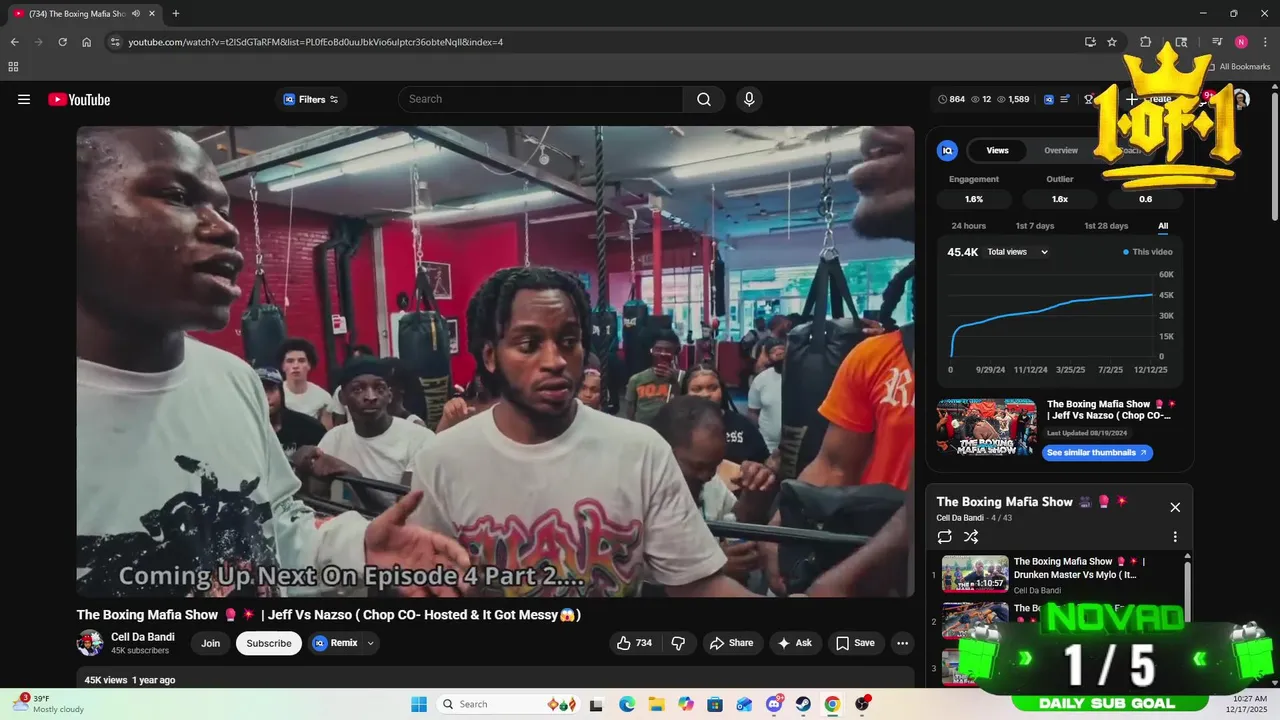Click the 1.6x Outlier value pill
The image size is (1280, 720).
pyautogui.click(x=1060, y=199)
